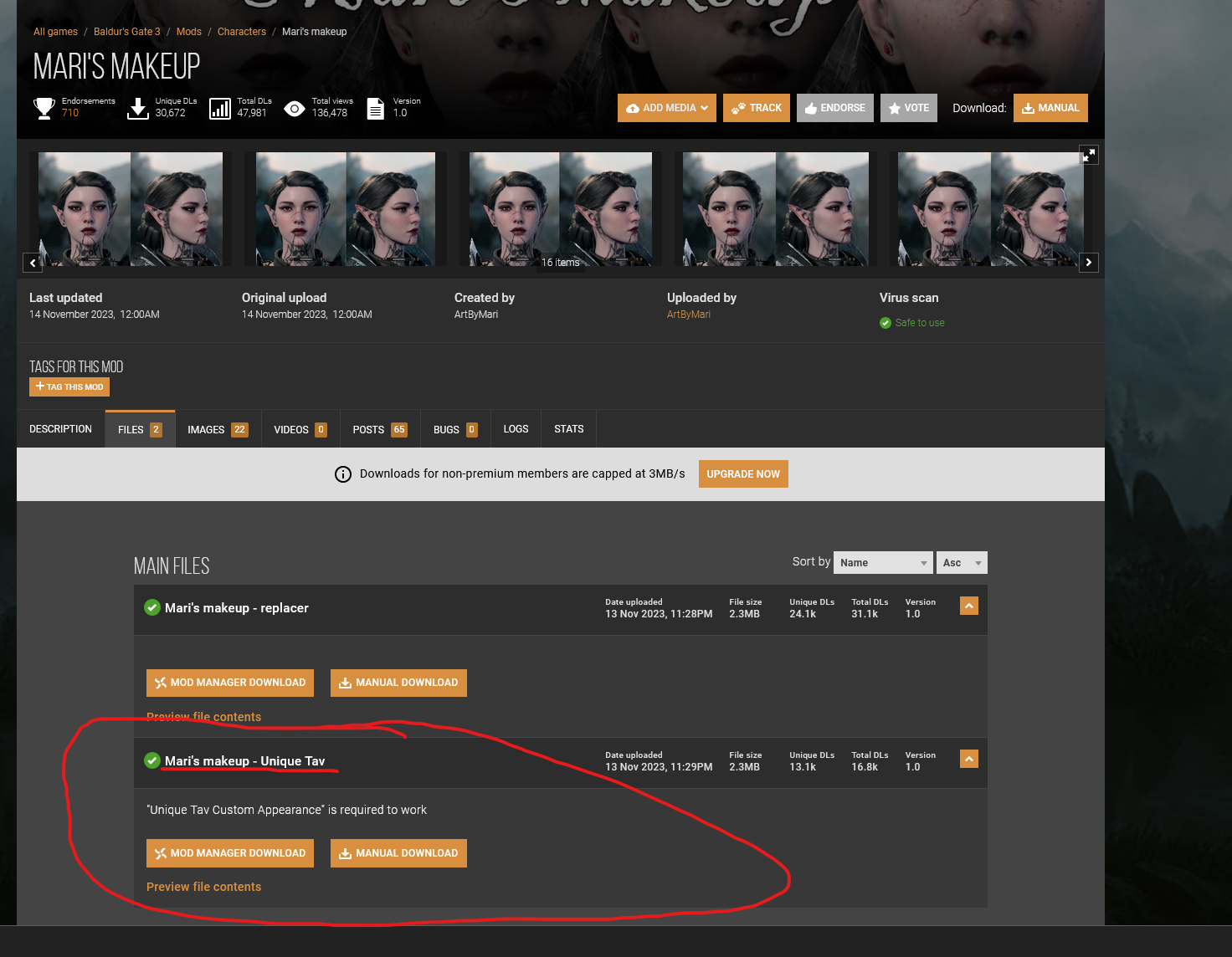Image resolution: width=1232 pixels, height=957 pixels.
Task: Select the first gallery thumbnail
Action: 130,208
